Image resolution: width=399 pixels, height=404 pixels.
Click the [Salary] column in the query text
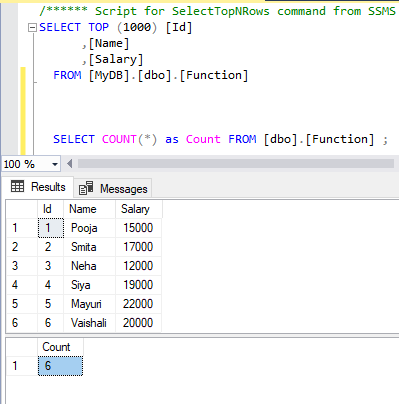click(x=116, y=59)
